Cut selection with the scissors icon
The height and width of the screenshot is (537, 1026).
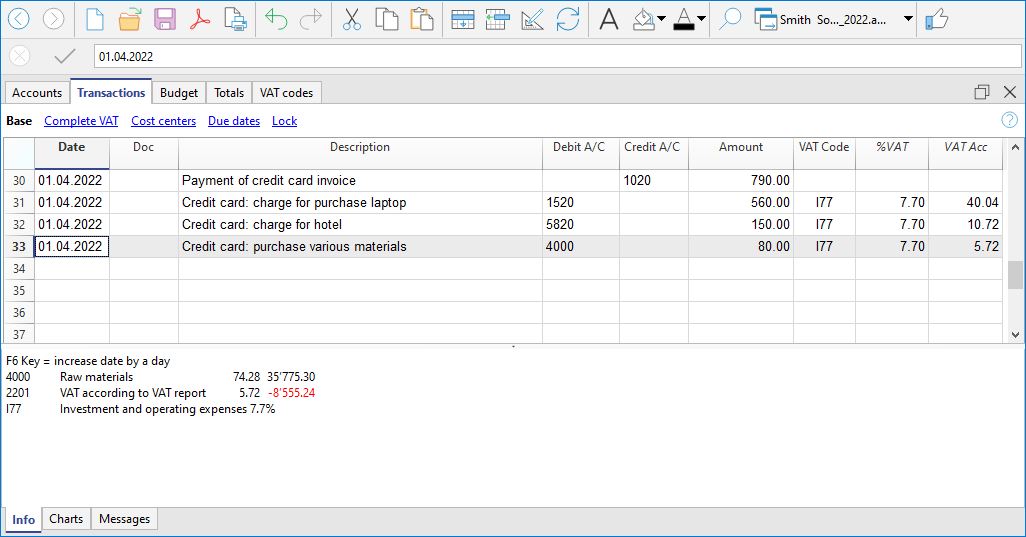[x=351, y=19]
